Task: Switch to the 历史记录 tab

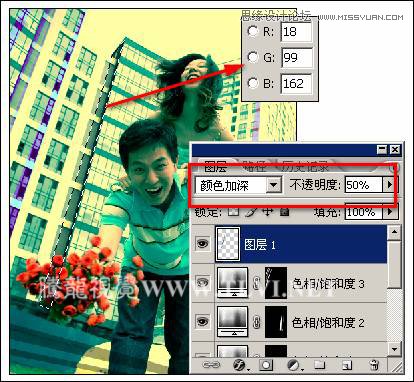Action: (x=305, y=166)
